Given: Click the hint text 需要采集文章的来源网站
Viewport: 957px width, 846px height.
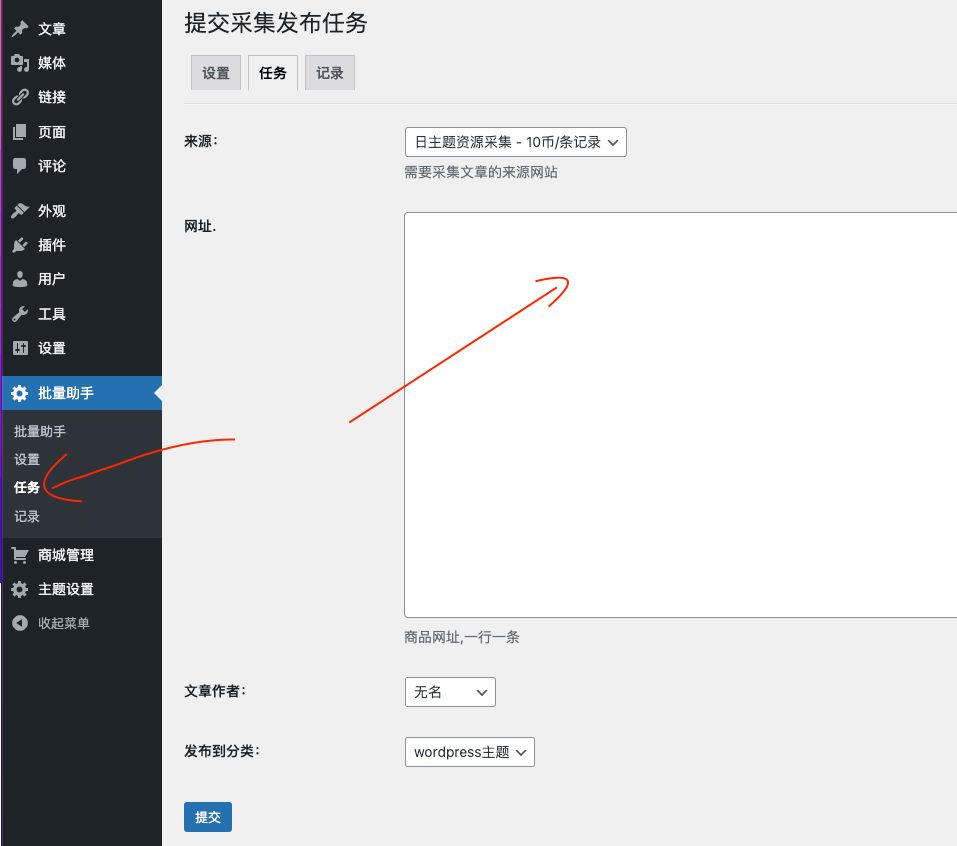Looking at the screenshot, I should (481, 173).
